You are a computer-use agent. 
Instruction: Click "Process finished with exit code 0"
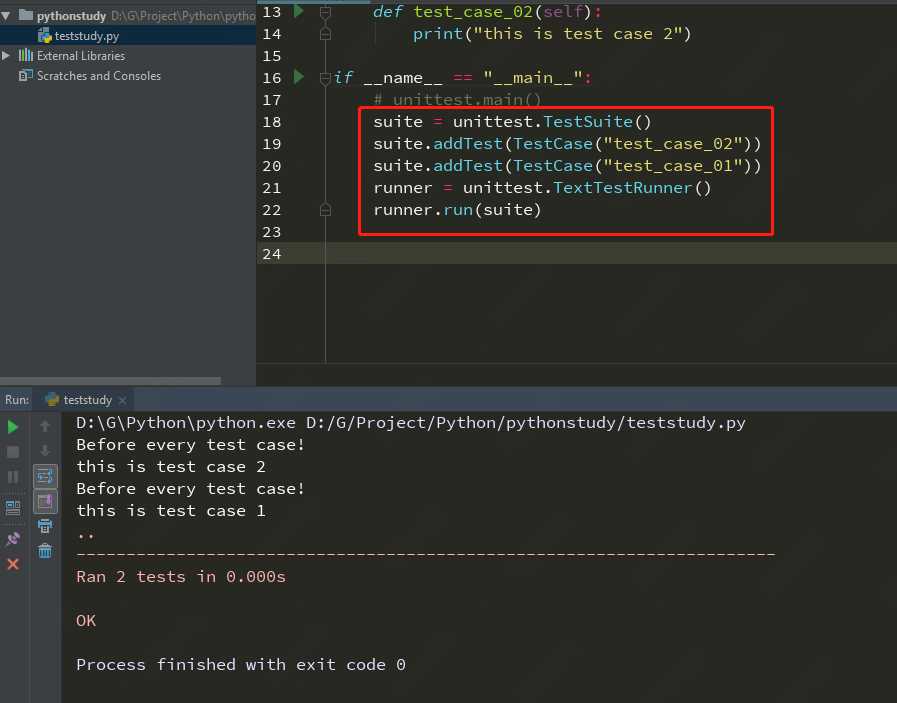[241, 665]
